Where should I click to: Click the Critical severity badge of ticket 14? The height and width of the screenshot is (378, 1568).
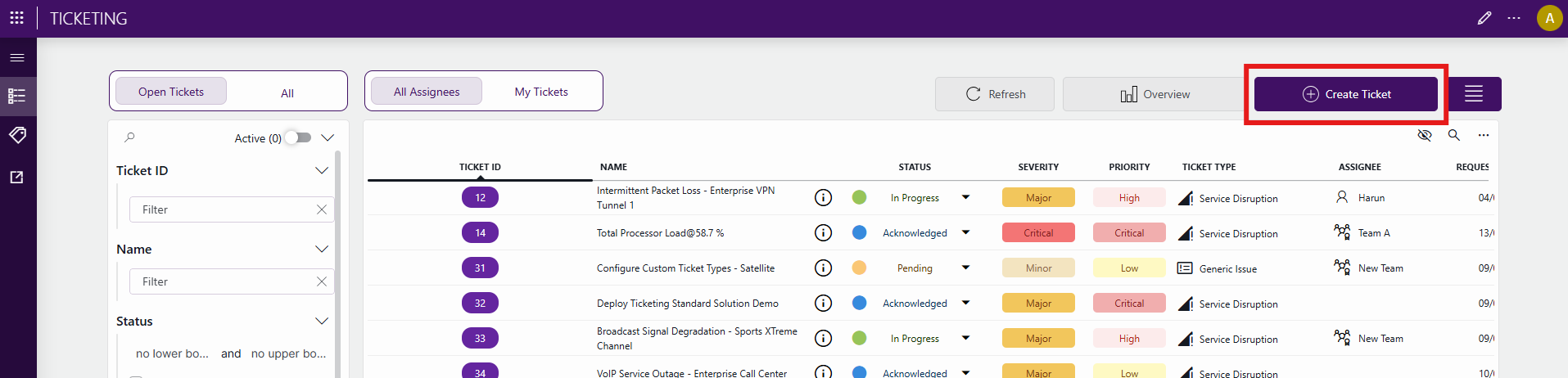click(1038, 232)
